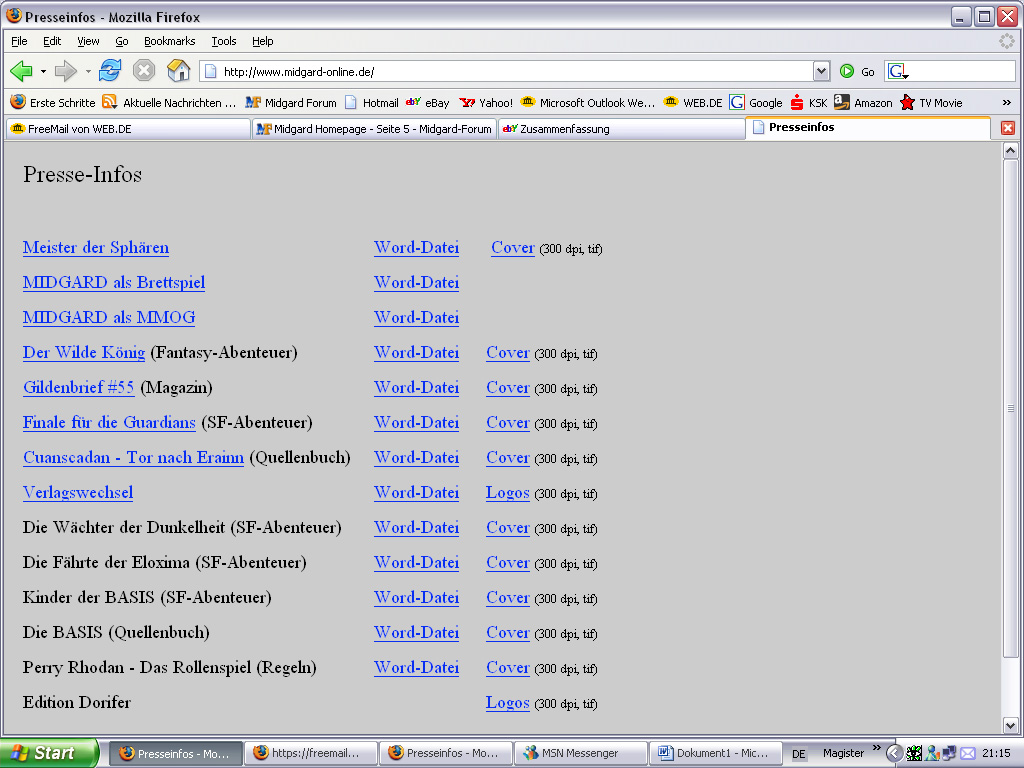Screen dimensions: 1024x768
Task: Open the Go menu
Action: tap(121, 41)
